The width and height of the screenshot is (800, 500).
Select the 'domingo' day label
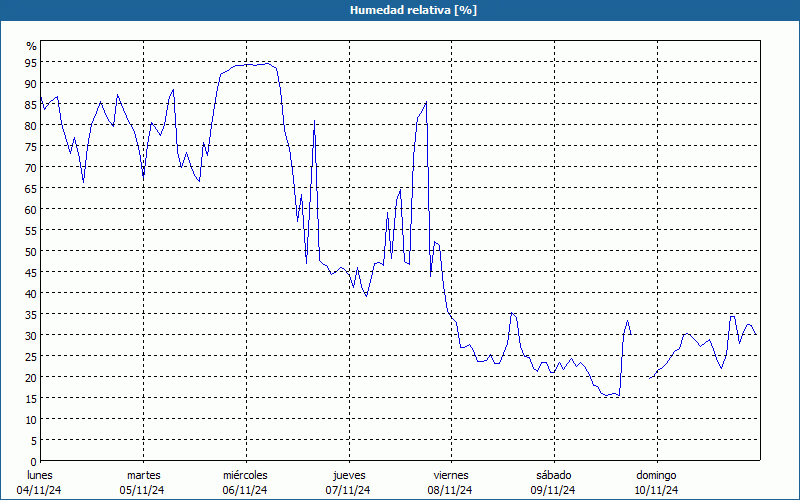(x=656, y=475)
